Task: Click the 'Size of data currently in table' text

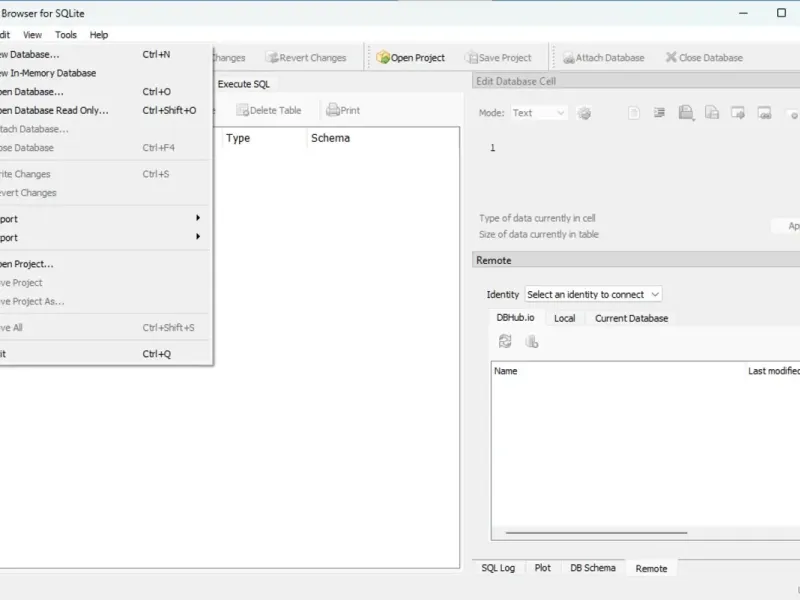Action: (x=538, y=235)
